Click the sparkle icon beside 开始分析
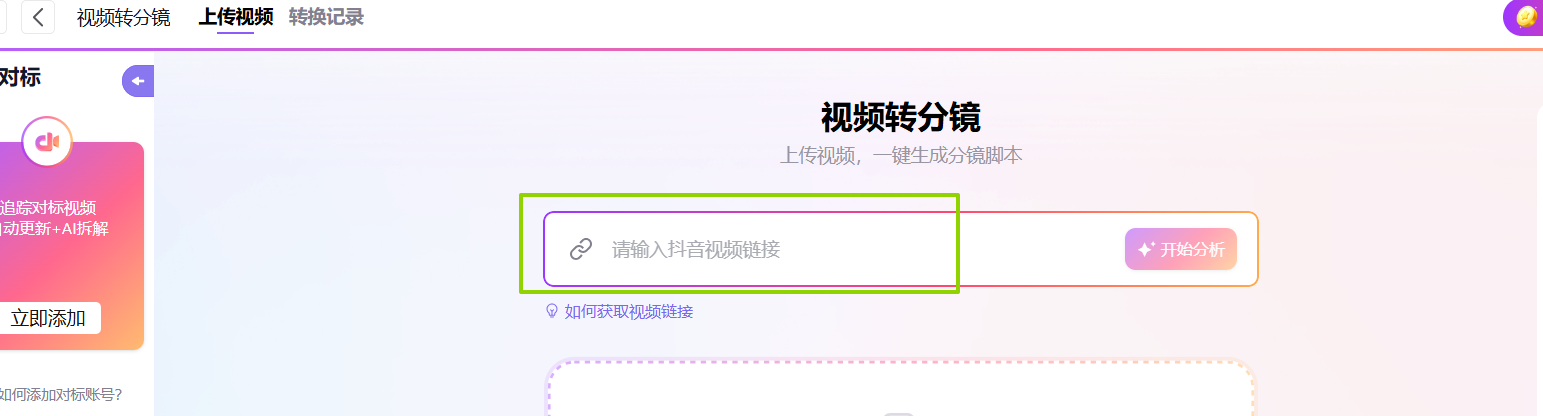This screenshot has width=1543, height=416. click(x=1146, y=250)
